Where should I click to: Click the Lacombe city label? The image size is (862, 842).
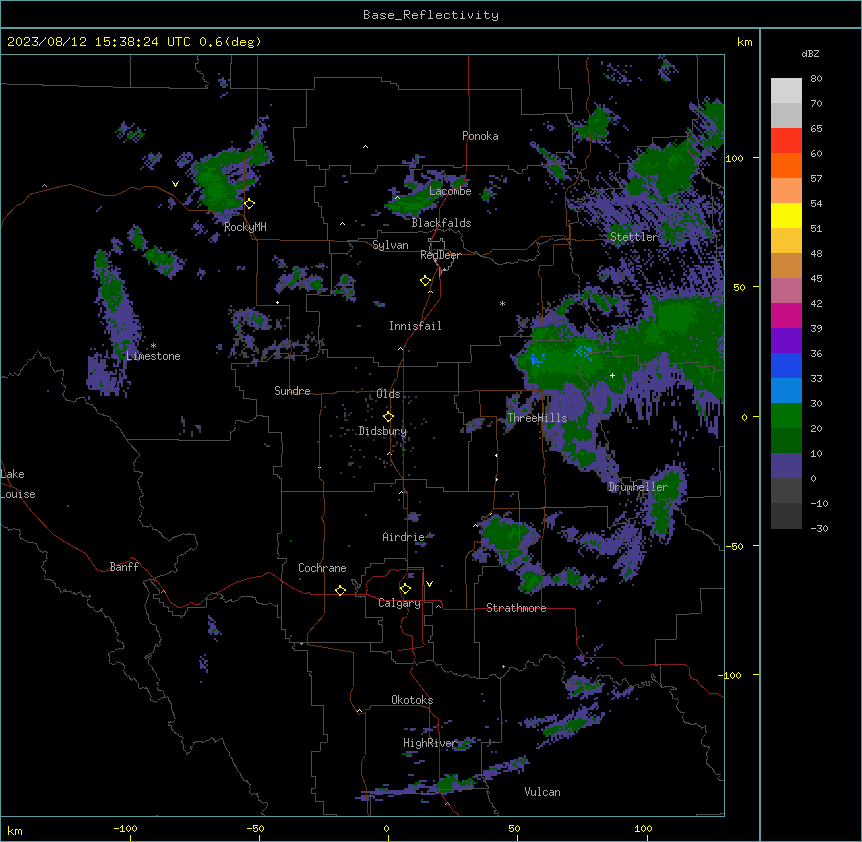point(450,191)
